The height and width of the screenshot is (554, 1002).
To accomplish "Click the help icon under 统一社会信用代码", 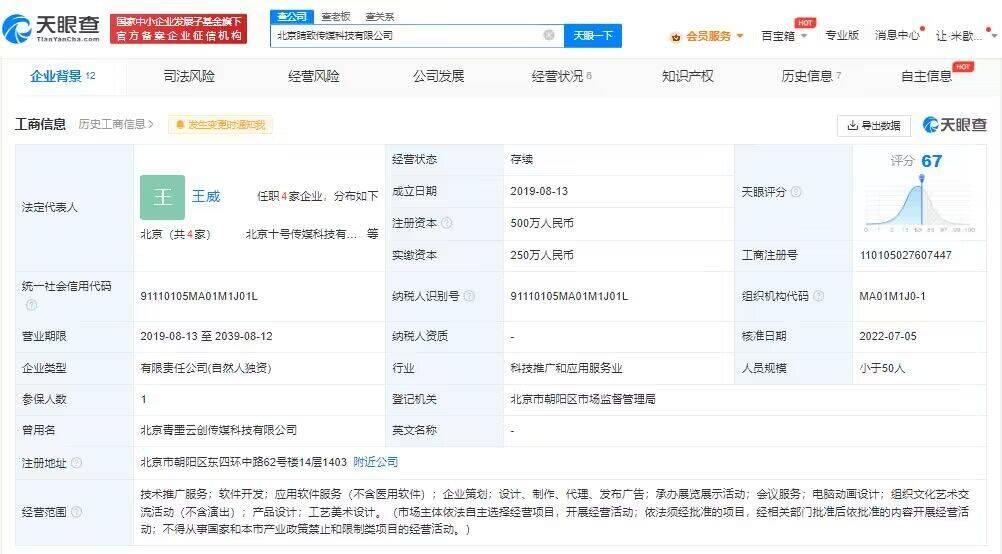I will point(31,305).
